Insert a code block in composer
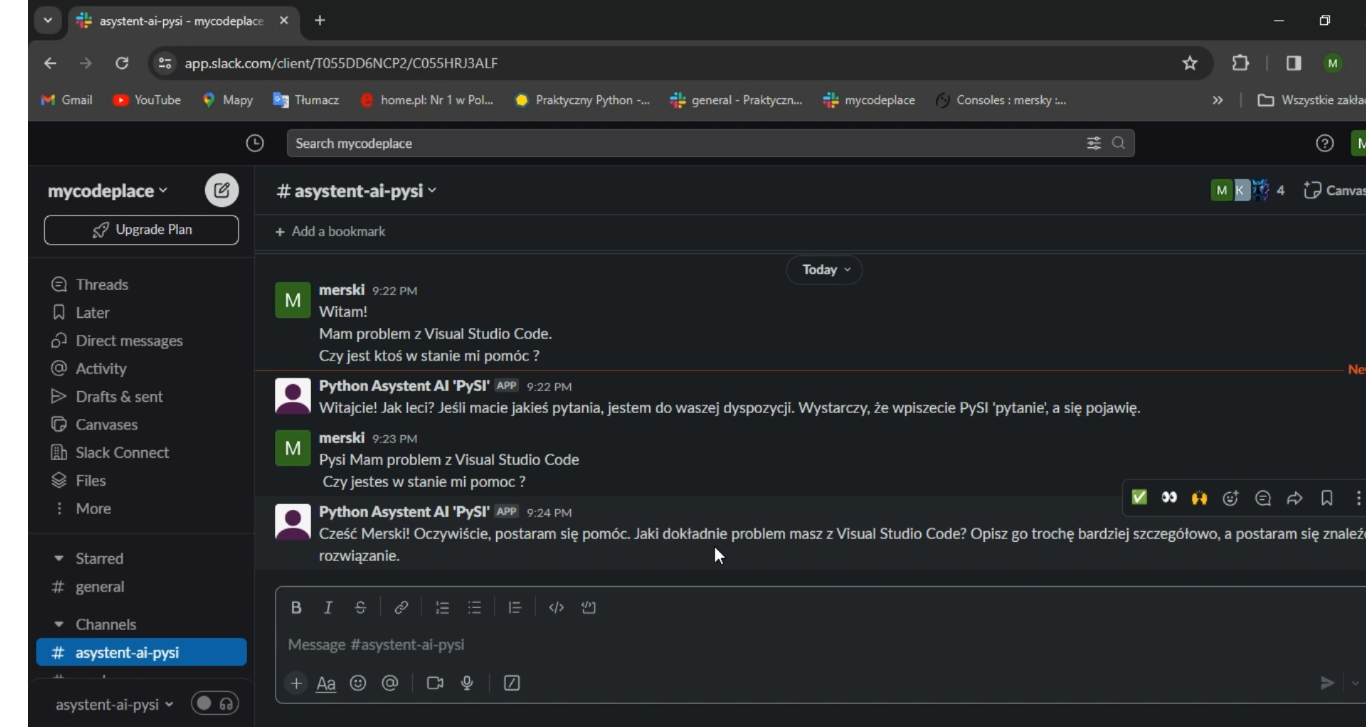 pos(589,607)
